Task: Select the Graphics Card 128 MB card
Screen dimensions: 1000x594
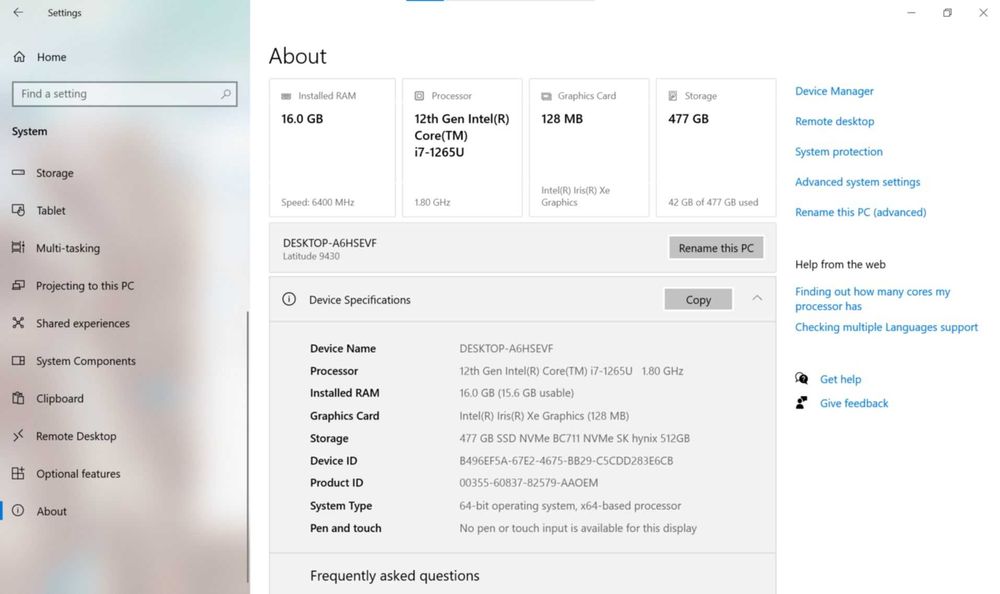Action: coord(589,148)
